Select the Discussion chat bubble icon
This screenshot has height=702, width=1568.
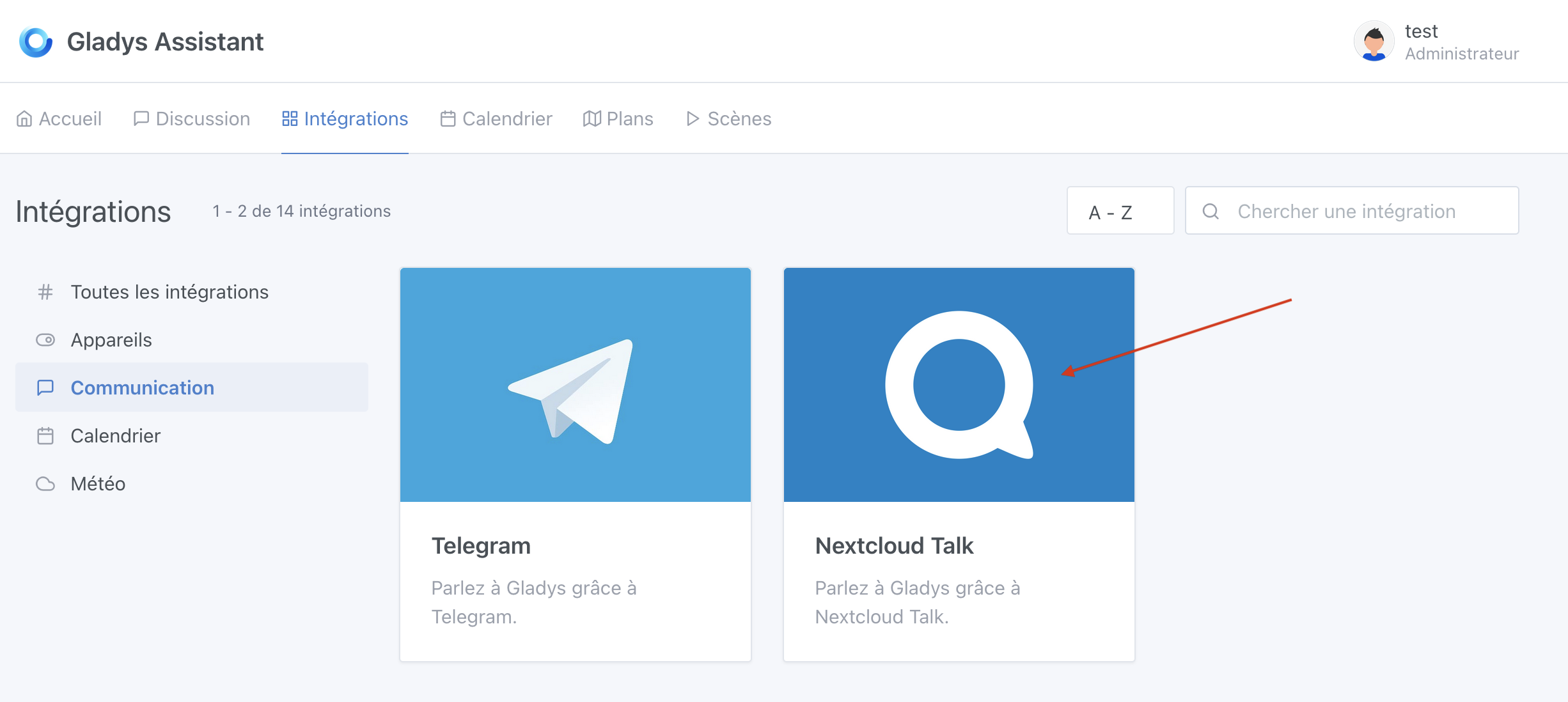pyautogui.click(x=141, y=118)
